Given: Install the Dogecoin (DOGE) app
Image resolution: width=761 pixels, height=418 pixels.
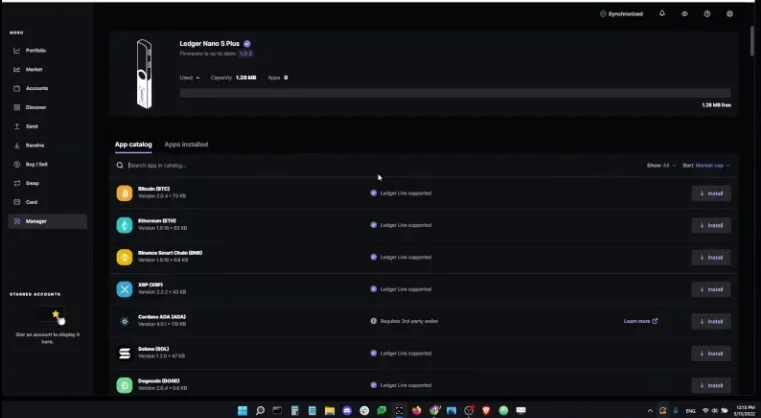Looking at the screenshot, I should tap(711, 385).
